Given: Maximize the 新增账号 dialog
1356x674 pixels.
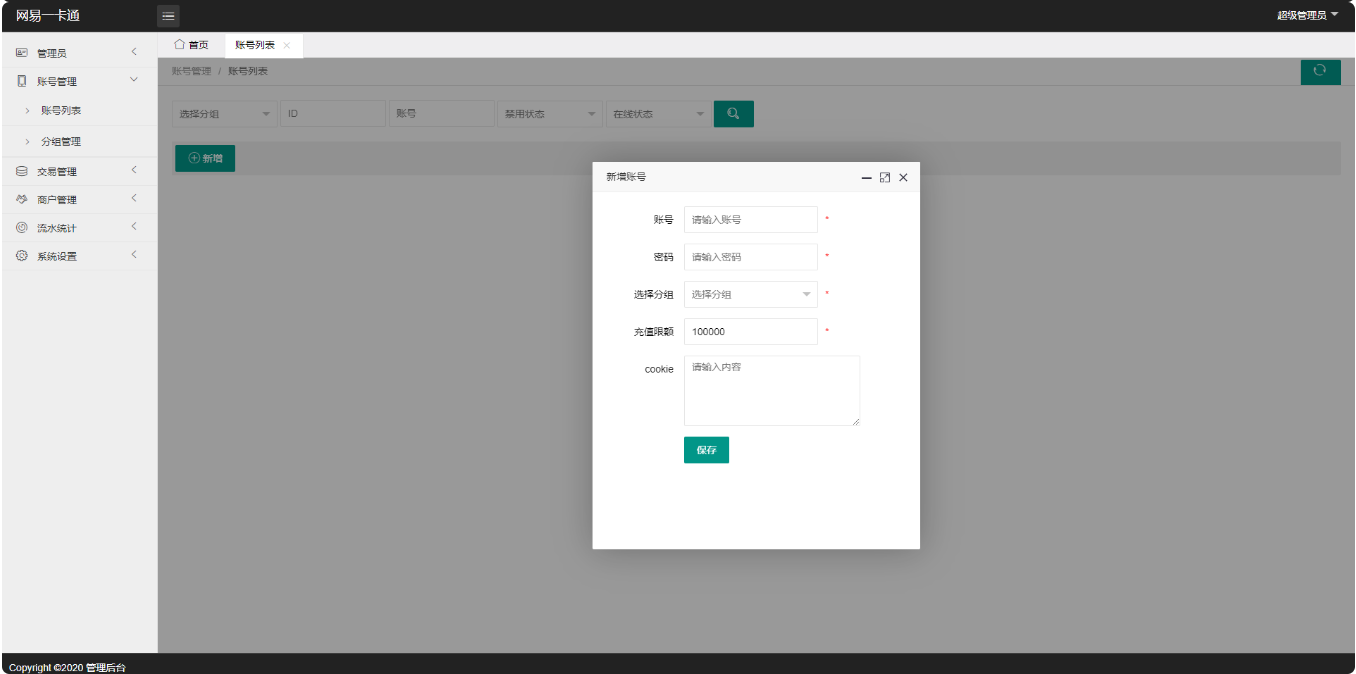Looking at the screenshot, I should [x=885, y=177].
